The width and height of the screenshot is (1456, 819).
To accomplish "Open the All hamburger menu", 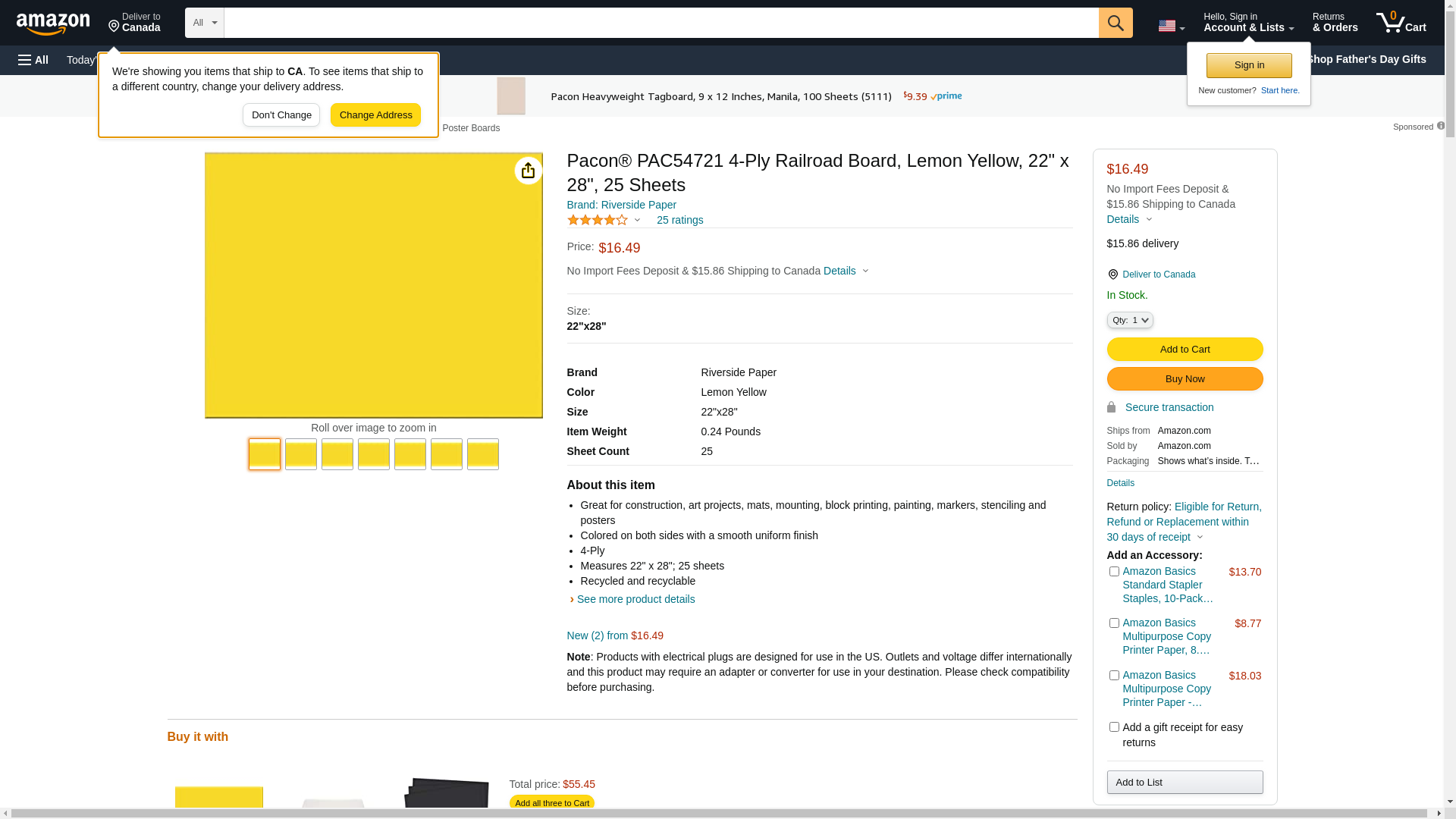I will click(x=33, y=60).
